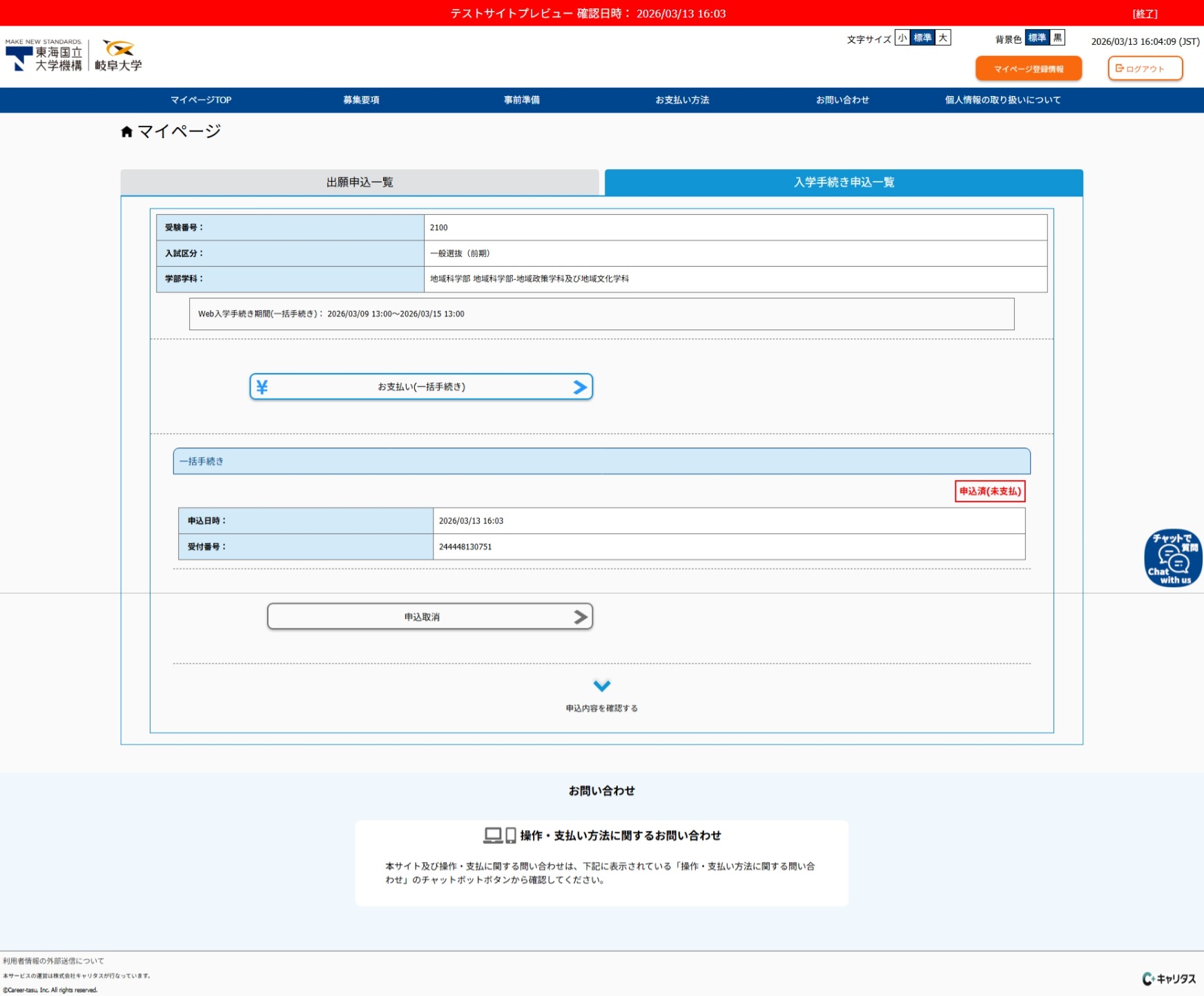Click the 申込日時 label cell
This screenshot has height=996, width=1204.
(306, 521)
